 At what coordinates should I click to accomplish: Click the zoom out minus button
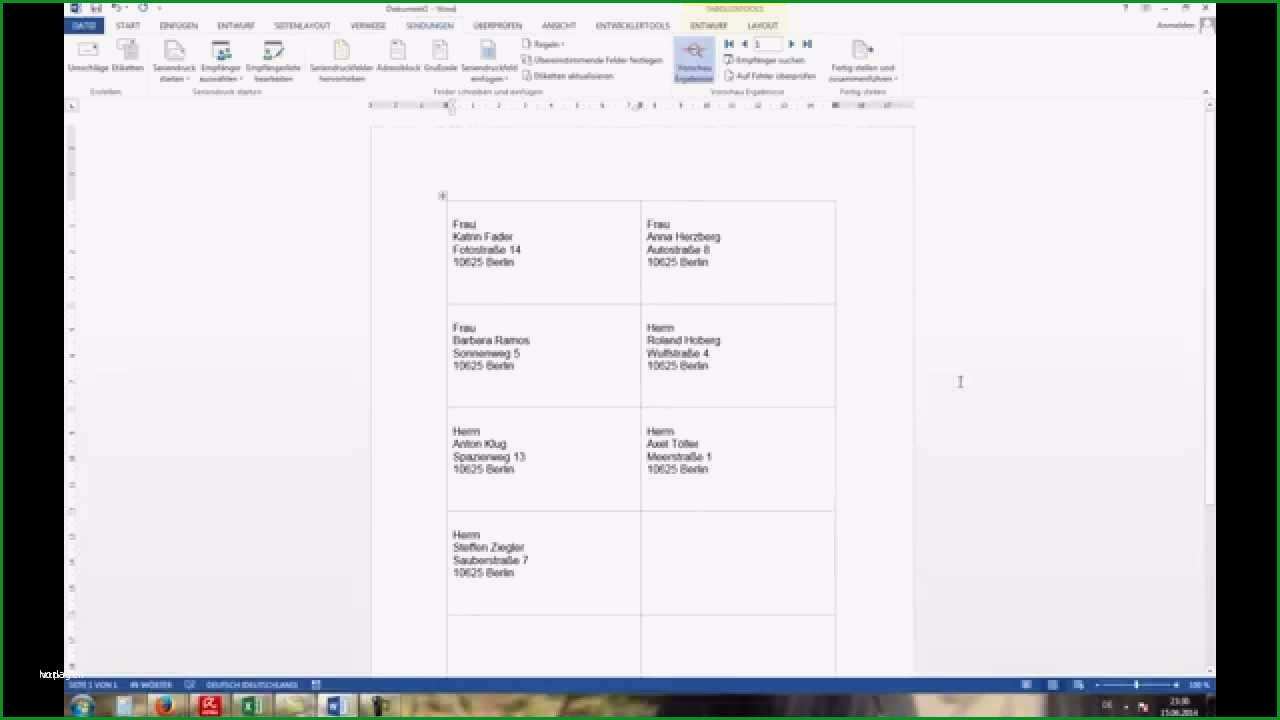point(1098,685)
